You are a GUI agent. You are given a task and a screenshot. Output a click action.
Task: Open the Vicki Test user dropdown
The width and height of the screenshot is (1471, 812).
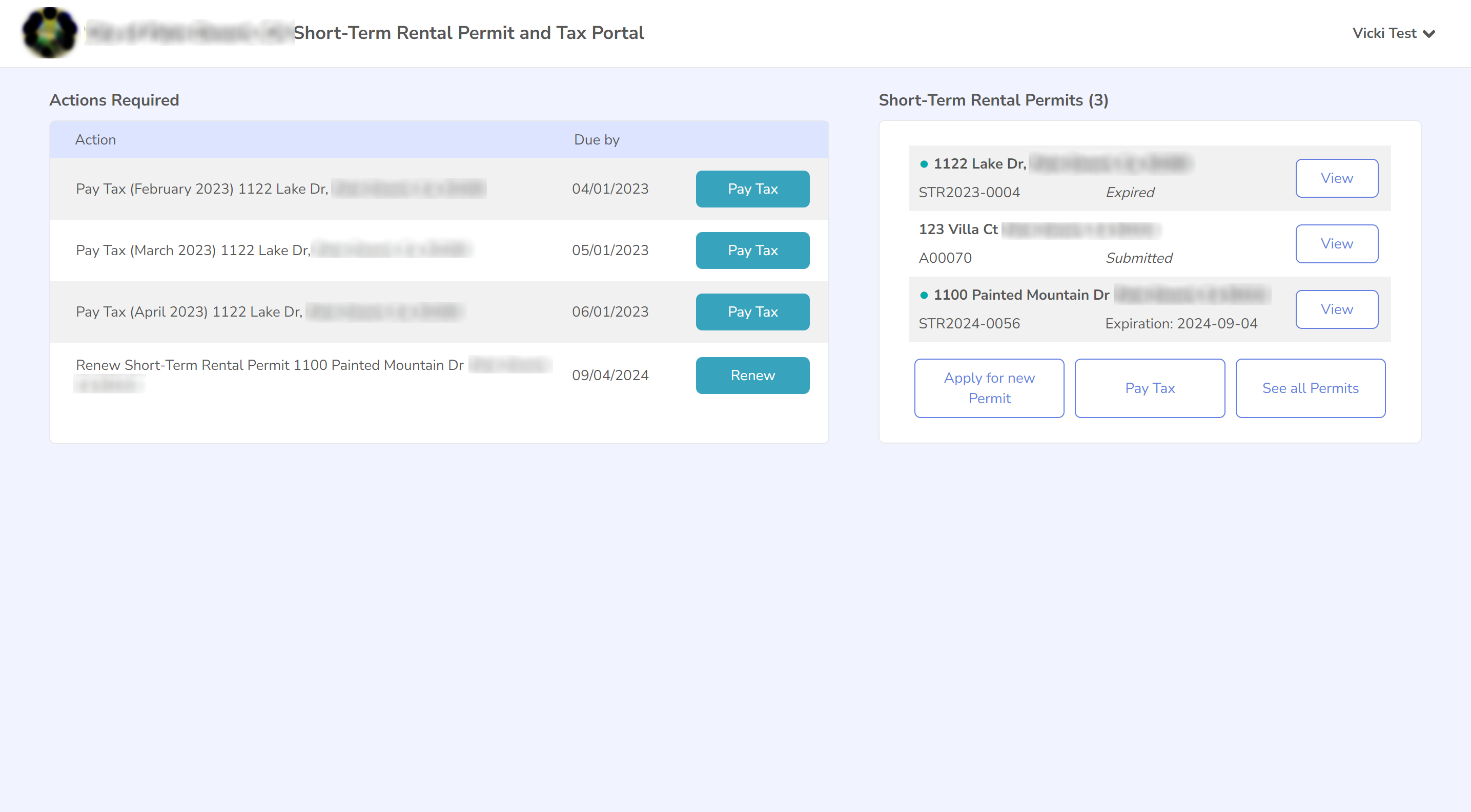point(1393,33)
